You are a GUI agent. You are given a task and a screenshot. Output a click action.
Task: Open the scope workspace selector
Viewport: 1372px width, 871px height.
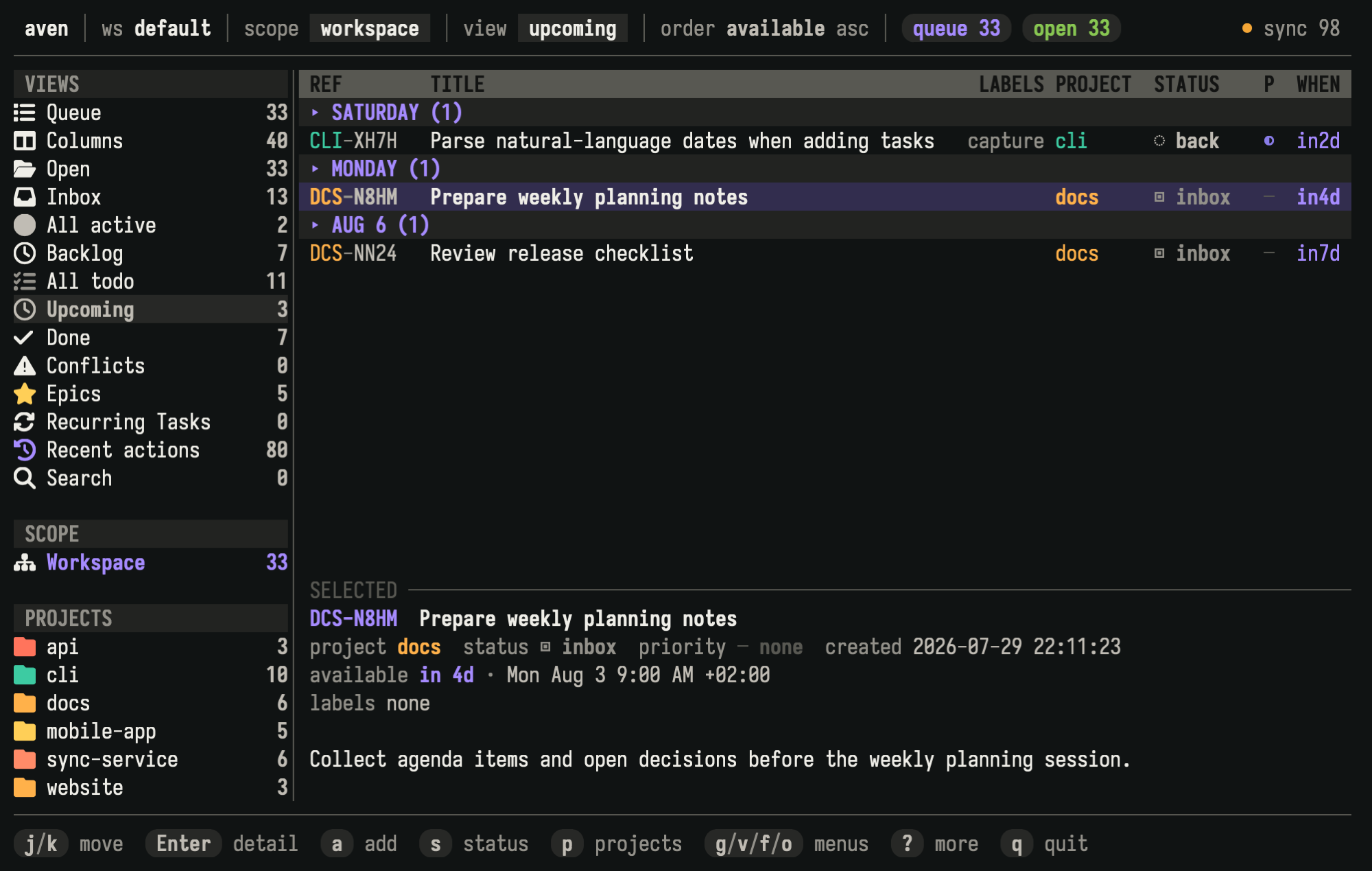coord(369,28)
